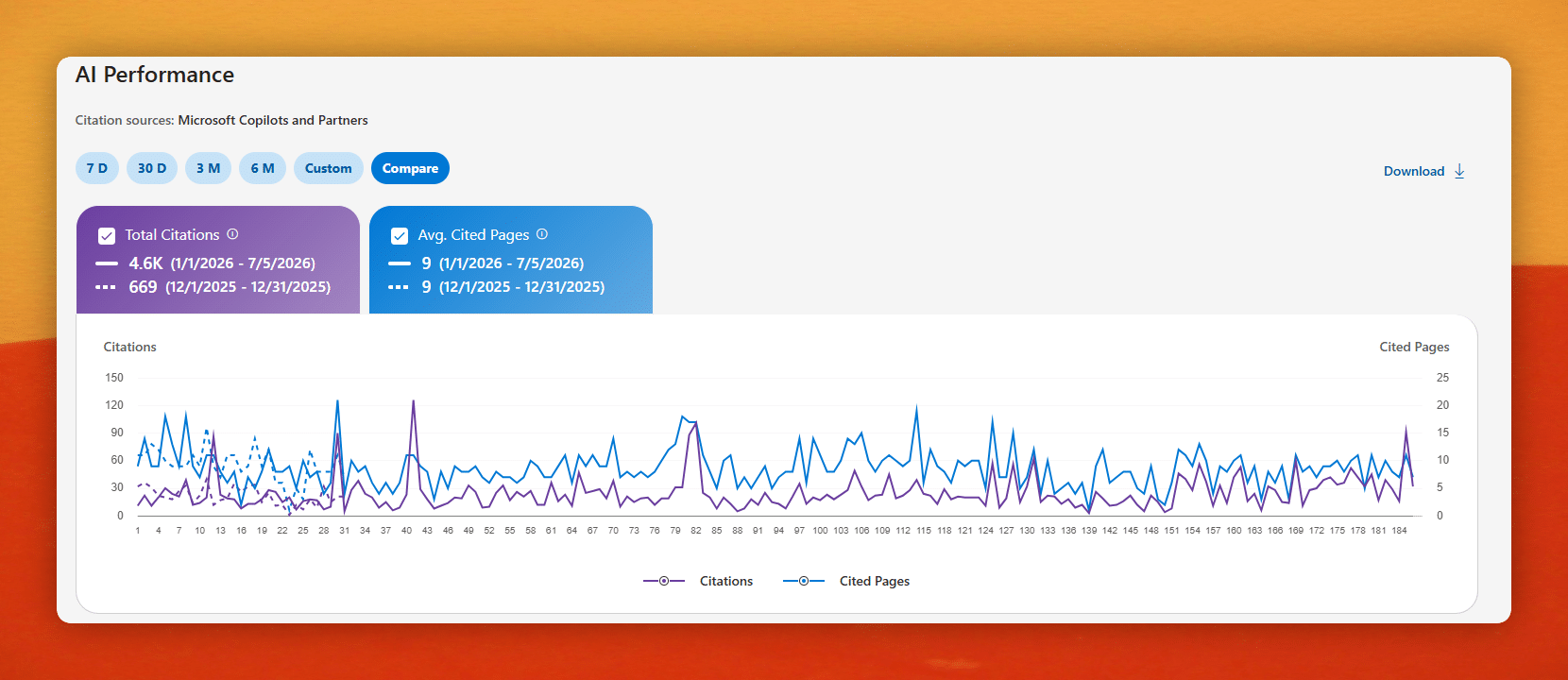Screen dimensions: 1568x680
Task: Open the Custom date range option
Action: click(x=329, y=168)
